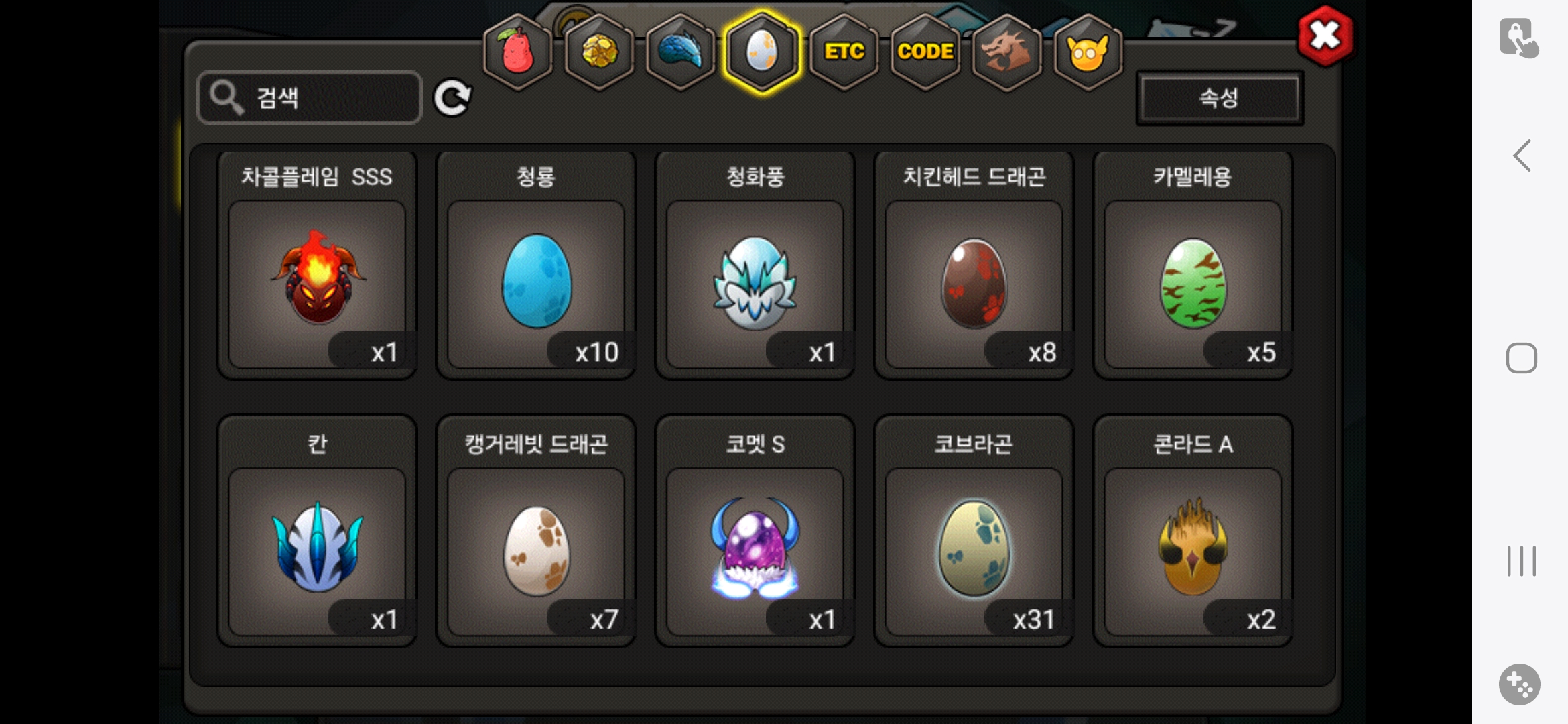Choose the 치킨헤드 드래곤 brown egg
Image resolution: width=1568 pixels, height=724 pixels.
(x=974, y=265)
